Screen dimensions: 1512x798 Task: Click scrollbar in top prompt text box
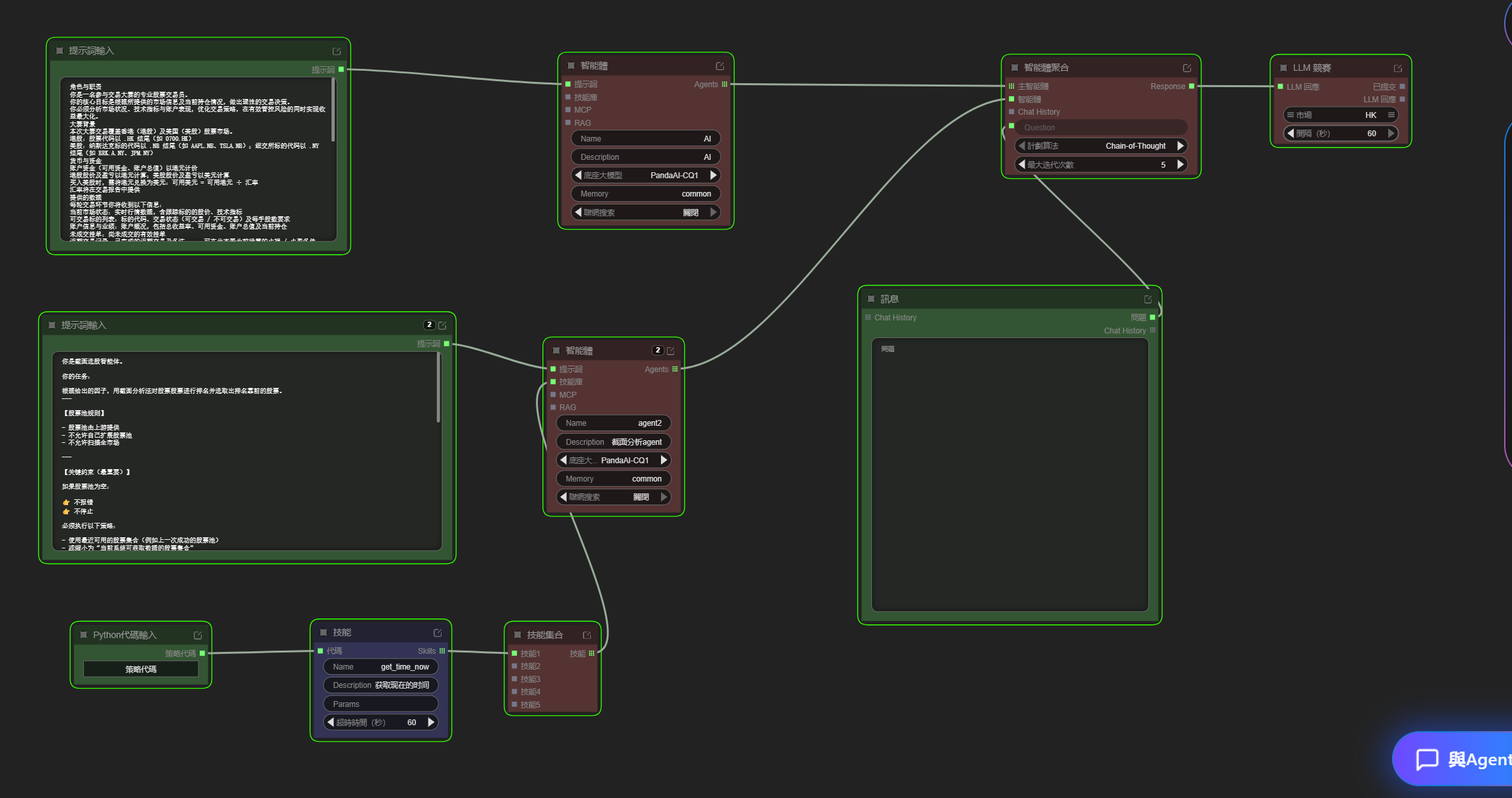coord(333,109)
